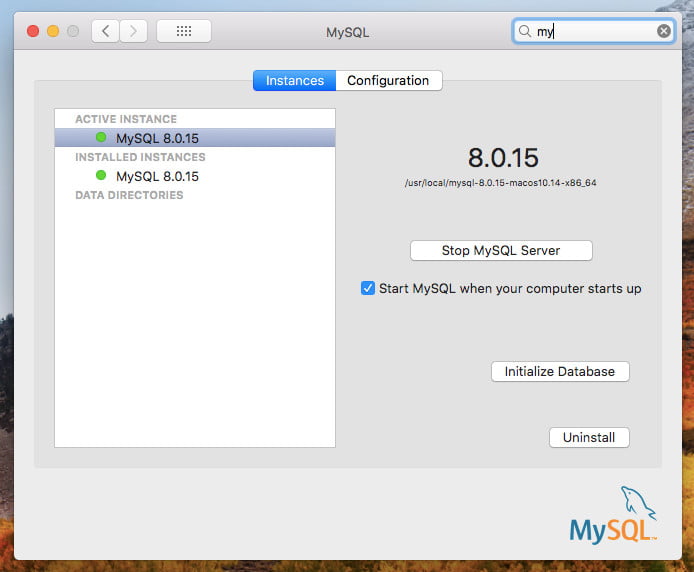Minimize the window with the yellow button

point(53,31)
